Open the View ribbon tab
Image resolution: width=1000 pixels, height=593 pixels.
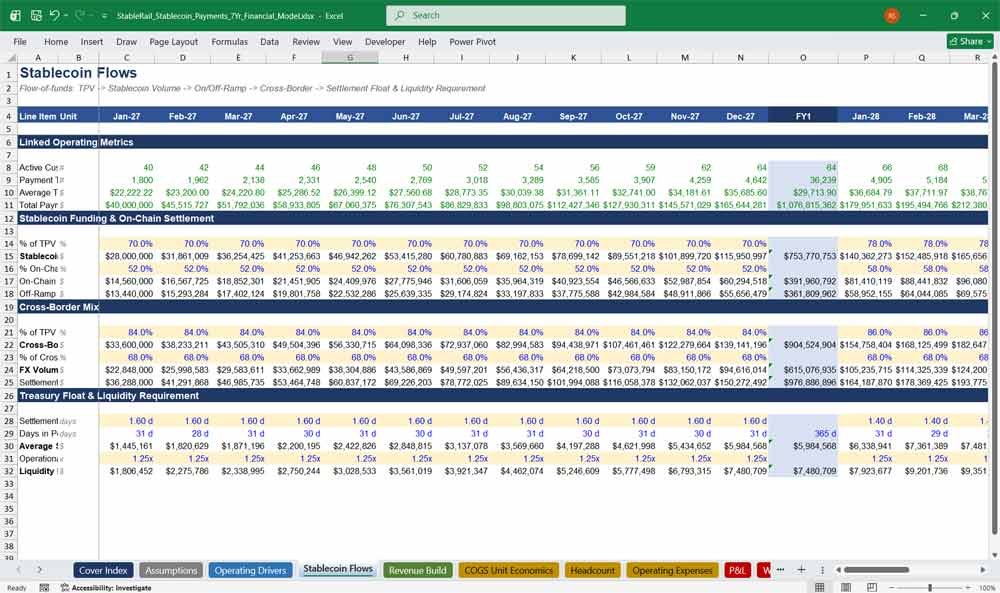342,41
